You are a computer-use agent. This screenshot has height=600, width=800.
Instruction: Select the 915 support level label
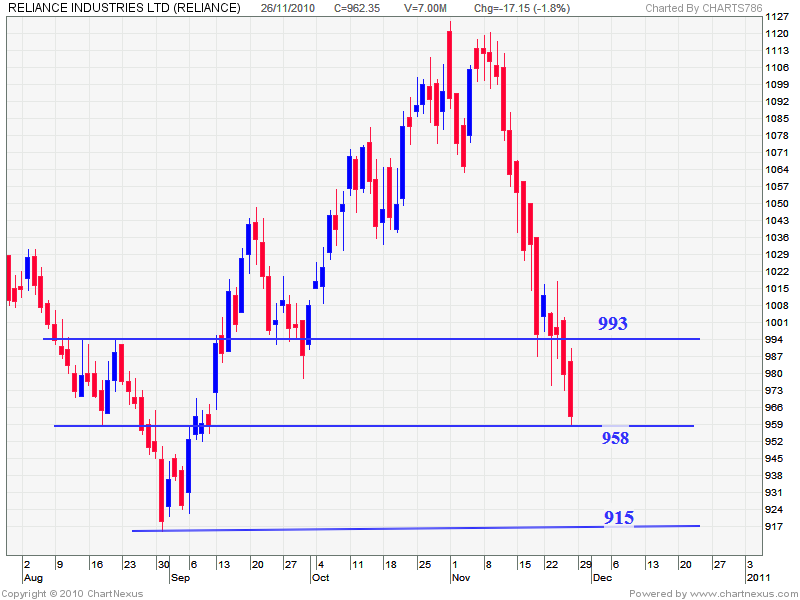(x=620, y=518)
